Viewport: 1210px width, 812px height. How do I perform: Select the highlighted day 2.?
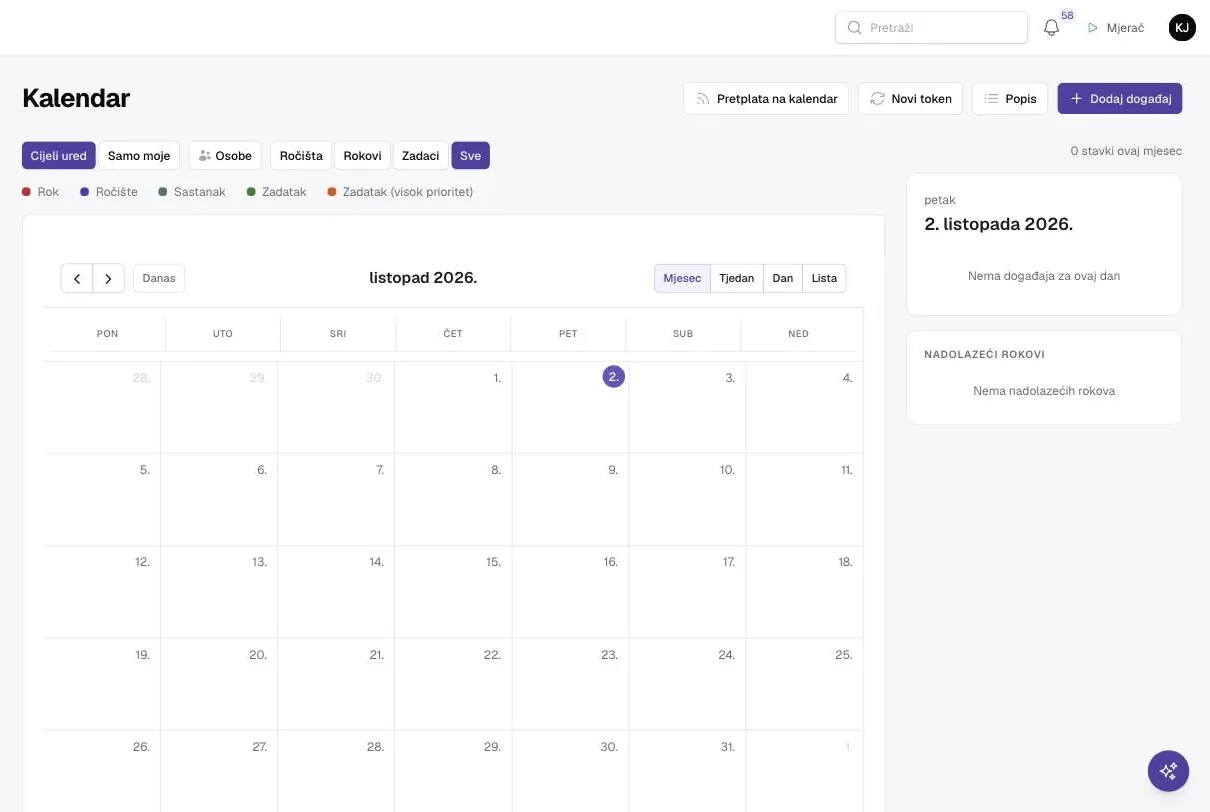point(614,377)
